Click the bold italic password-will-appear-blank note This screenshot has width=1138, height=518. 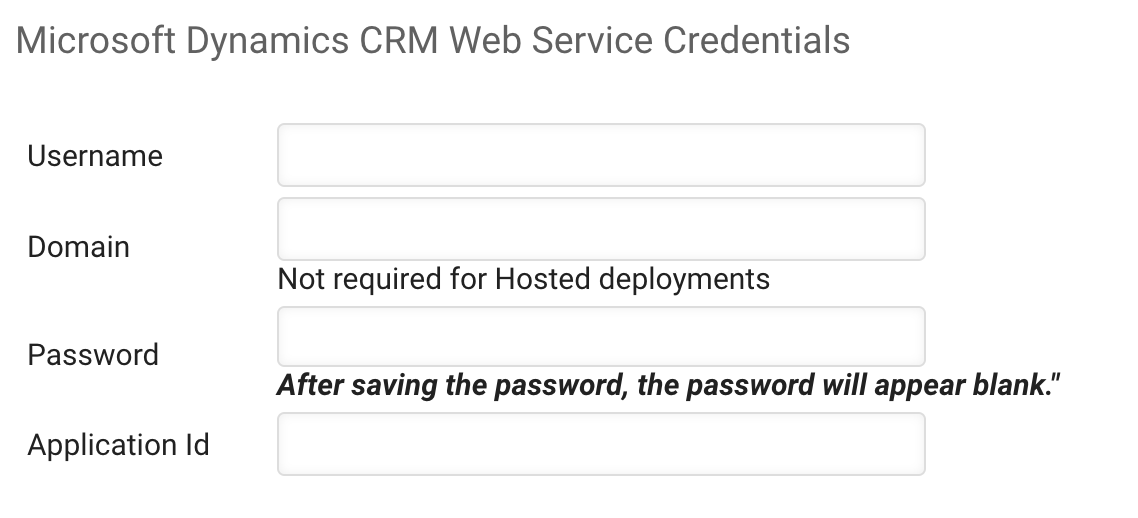click(x=668, y=386)
